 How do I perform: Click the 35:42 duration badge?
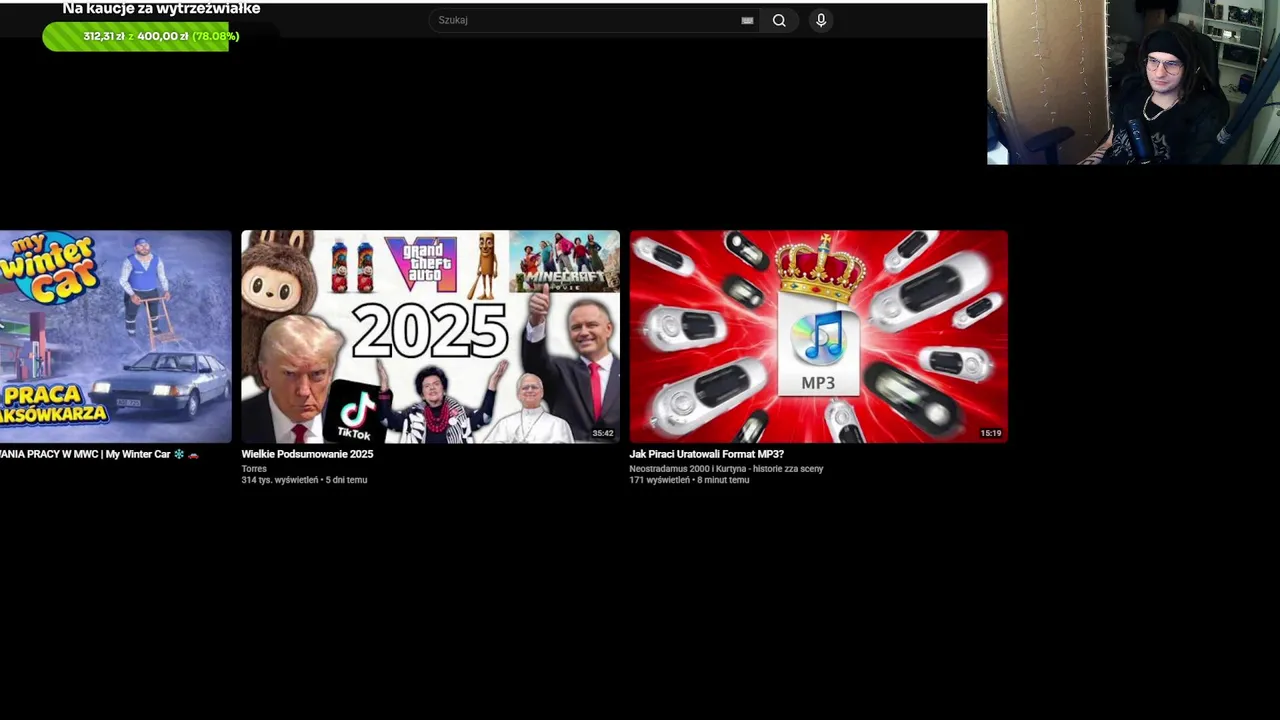pos(602,433)
